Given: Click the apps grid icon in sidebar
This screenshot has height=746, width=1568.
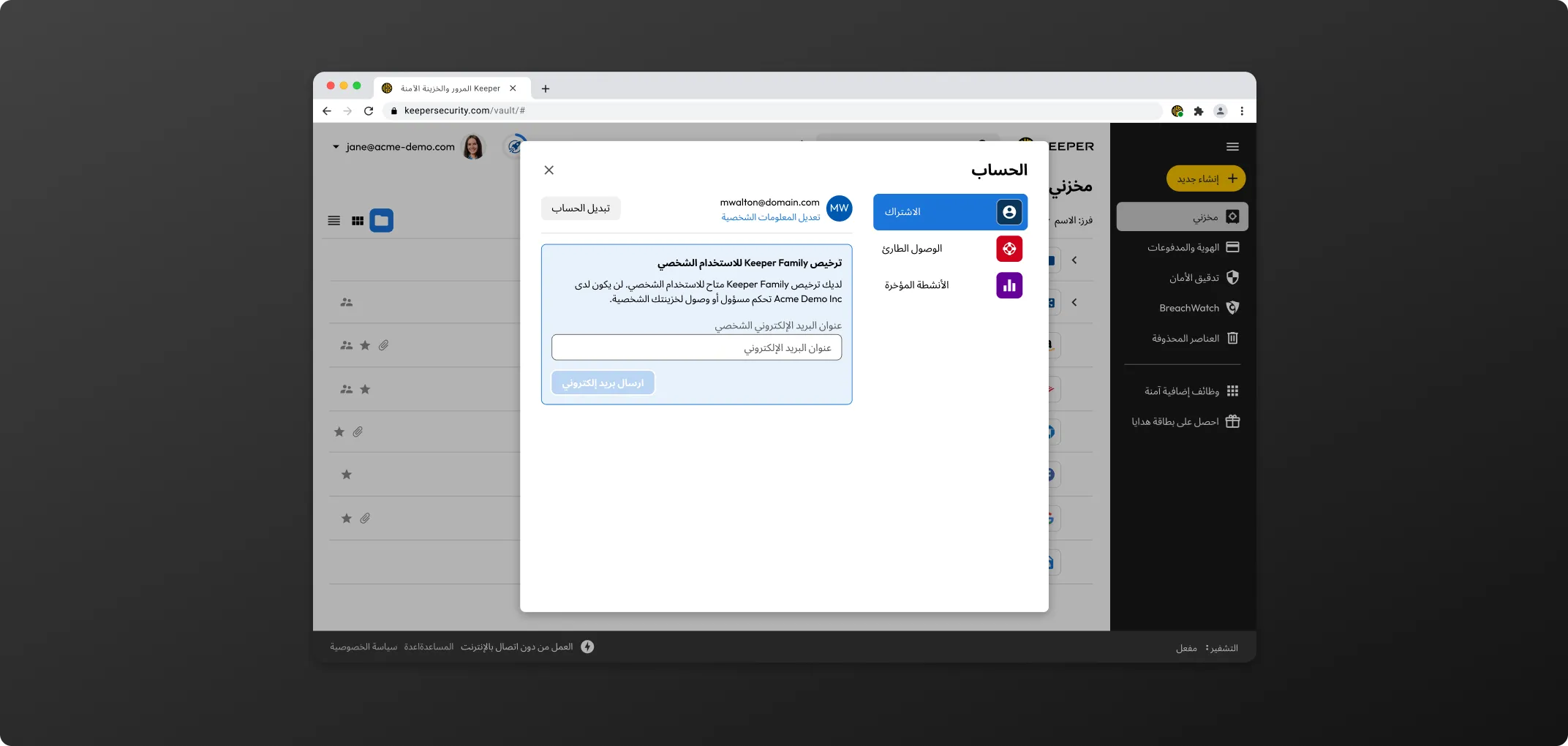Looking at the screenshot, I should point(1232,391).
